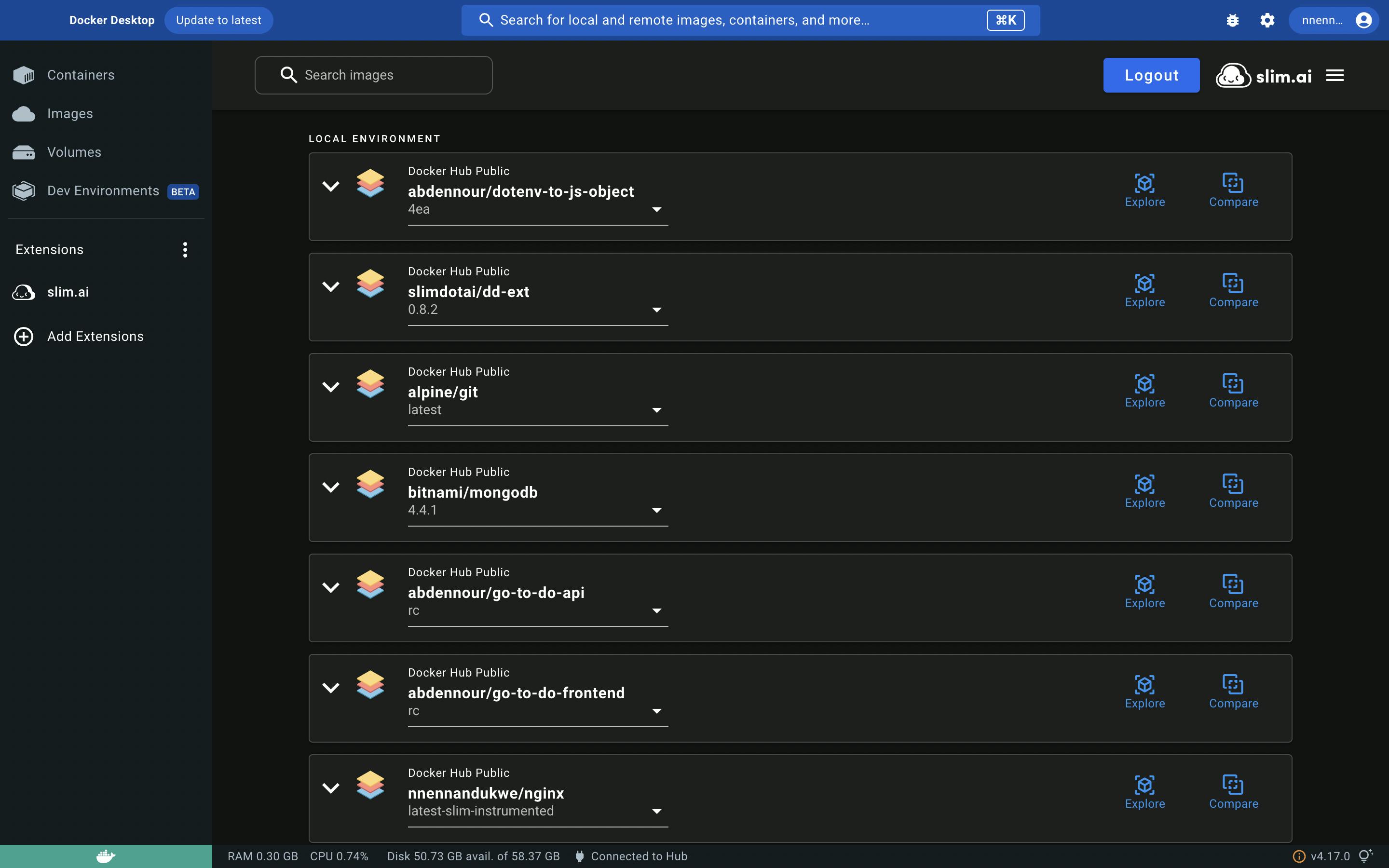This screenshot has height=868, width=1389.
Task: Click the CPU 0.74% status text
Action: [x=339, y=856]
